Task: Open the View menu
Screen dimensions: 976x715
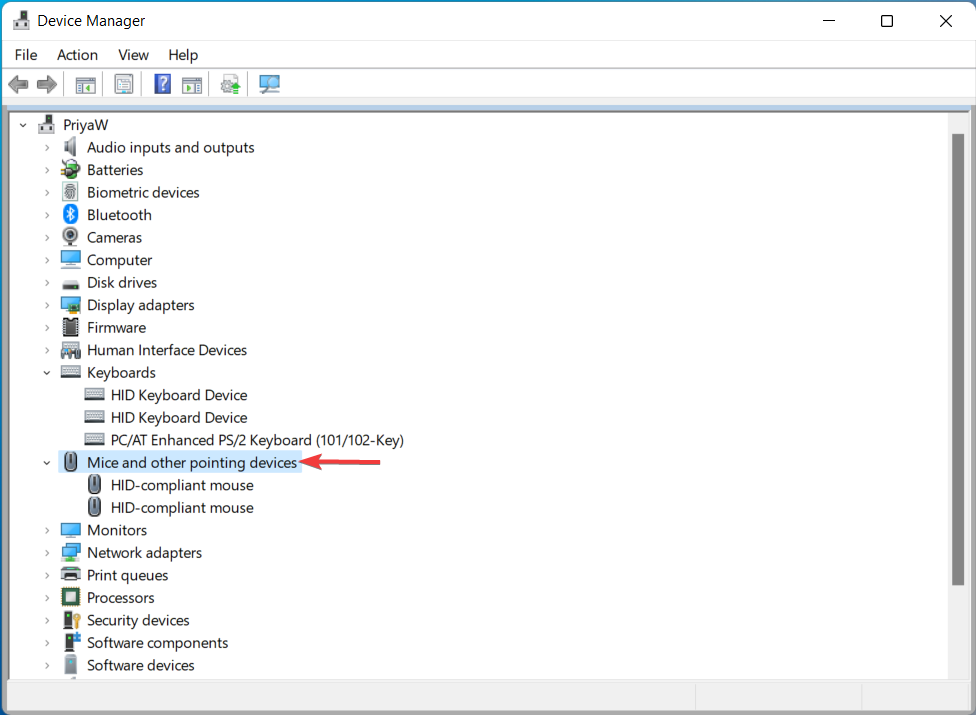Action: [x=133, y=55]
